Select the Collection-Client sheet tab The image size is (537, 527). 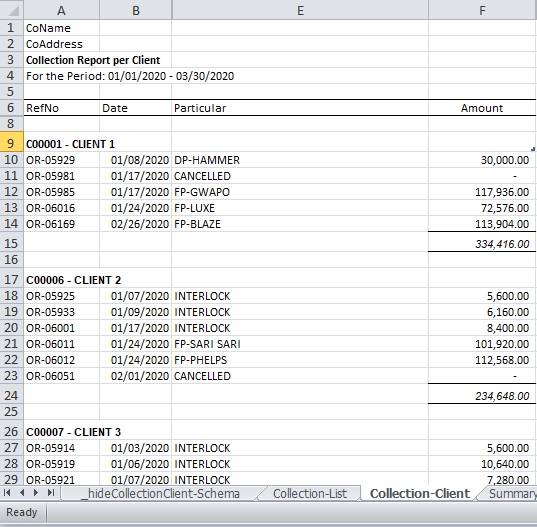420,493
